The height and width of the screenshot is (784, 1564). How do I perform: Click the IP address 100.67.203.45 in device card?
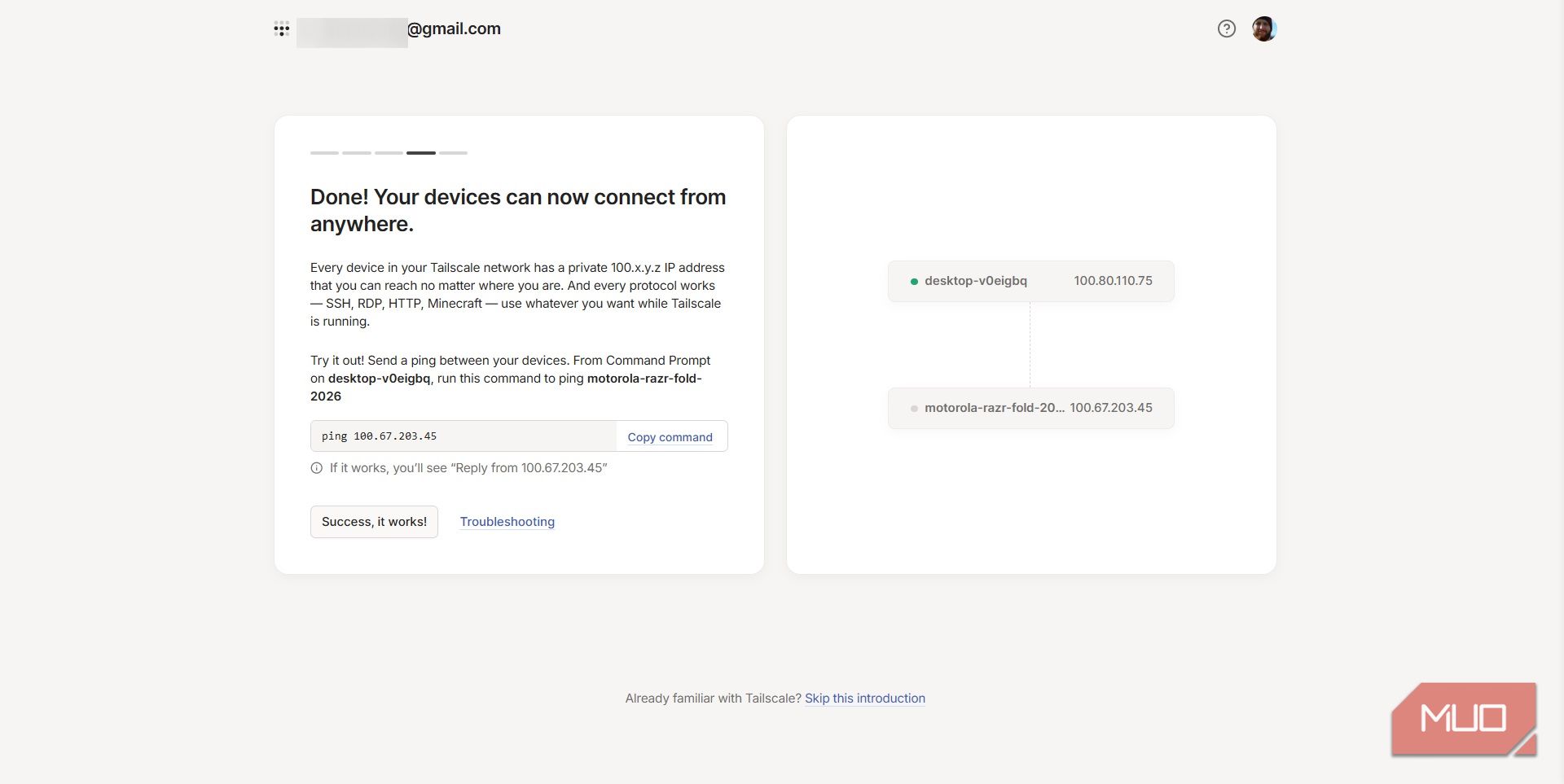coord(1111,408)
